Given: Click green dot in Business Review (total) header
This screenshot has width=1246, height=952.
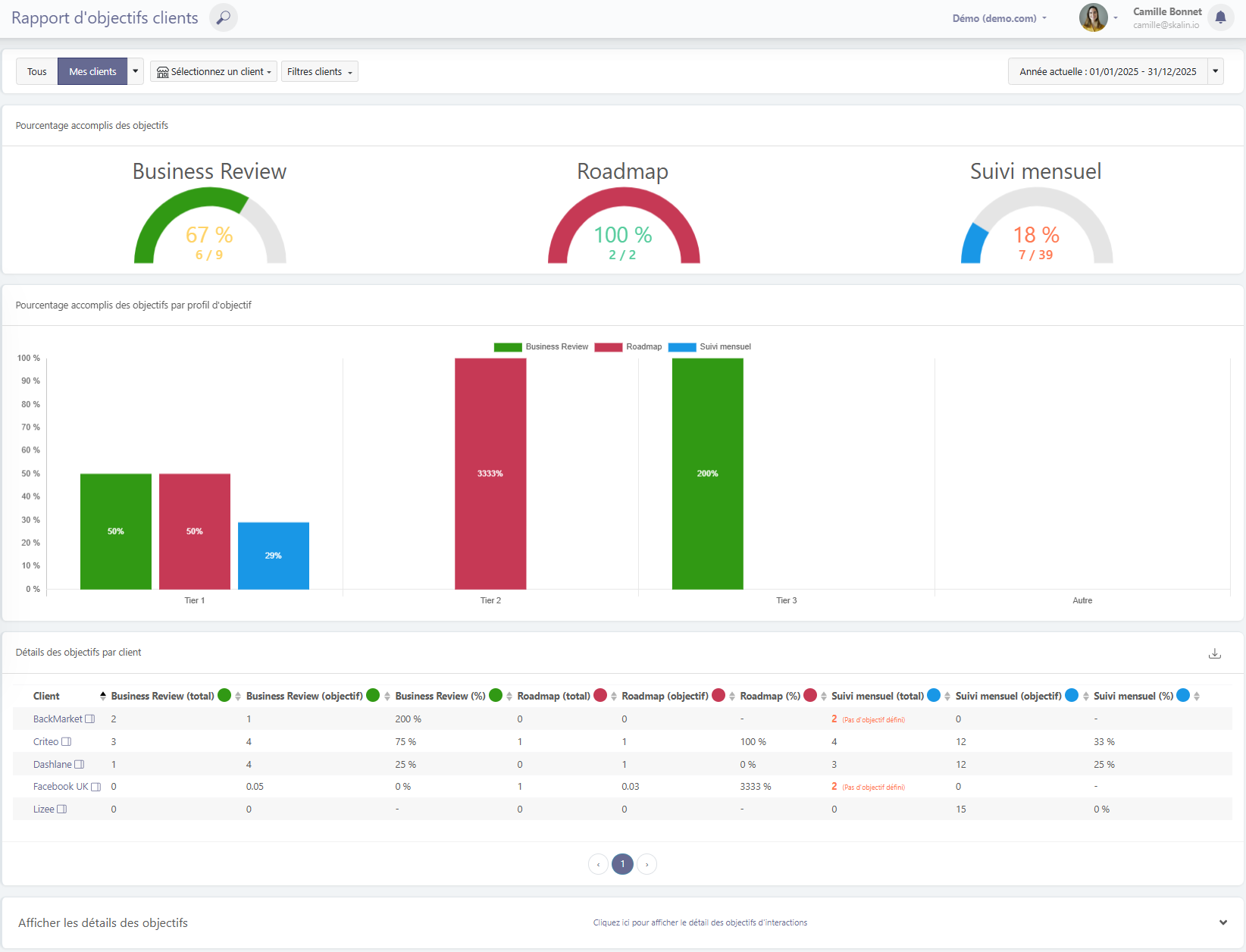Looking at the screenshot, I should point(224,696).
